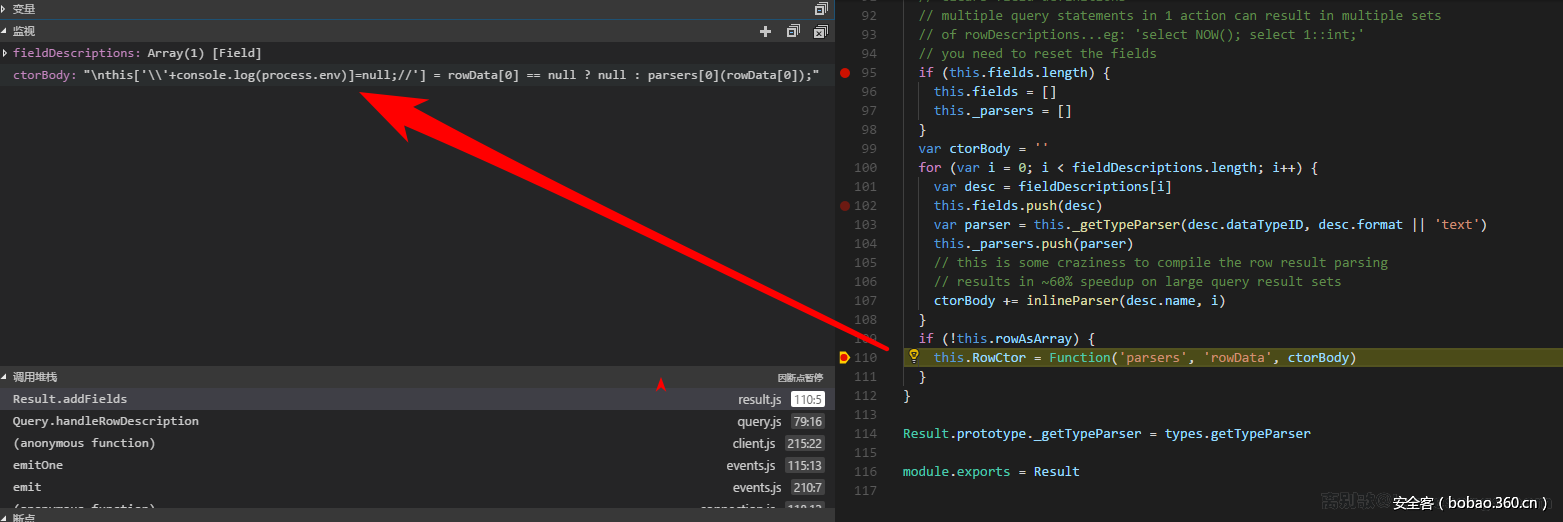This screenshot has width=1563, height=522.
Task: Select the emitOne stack frame
Action: point(37,465)
